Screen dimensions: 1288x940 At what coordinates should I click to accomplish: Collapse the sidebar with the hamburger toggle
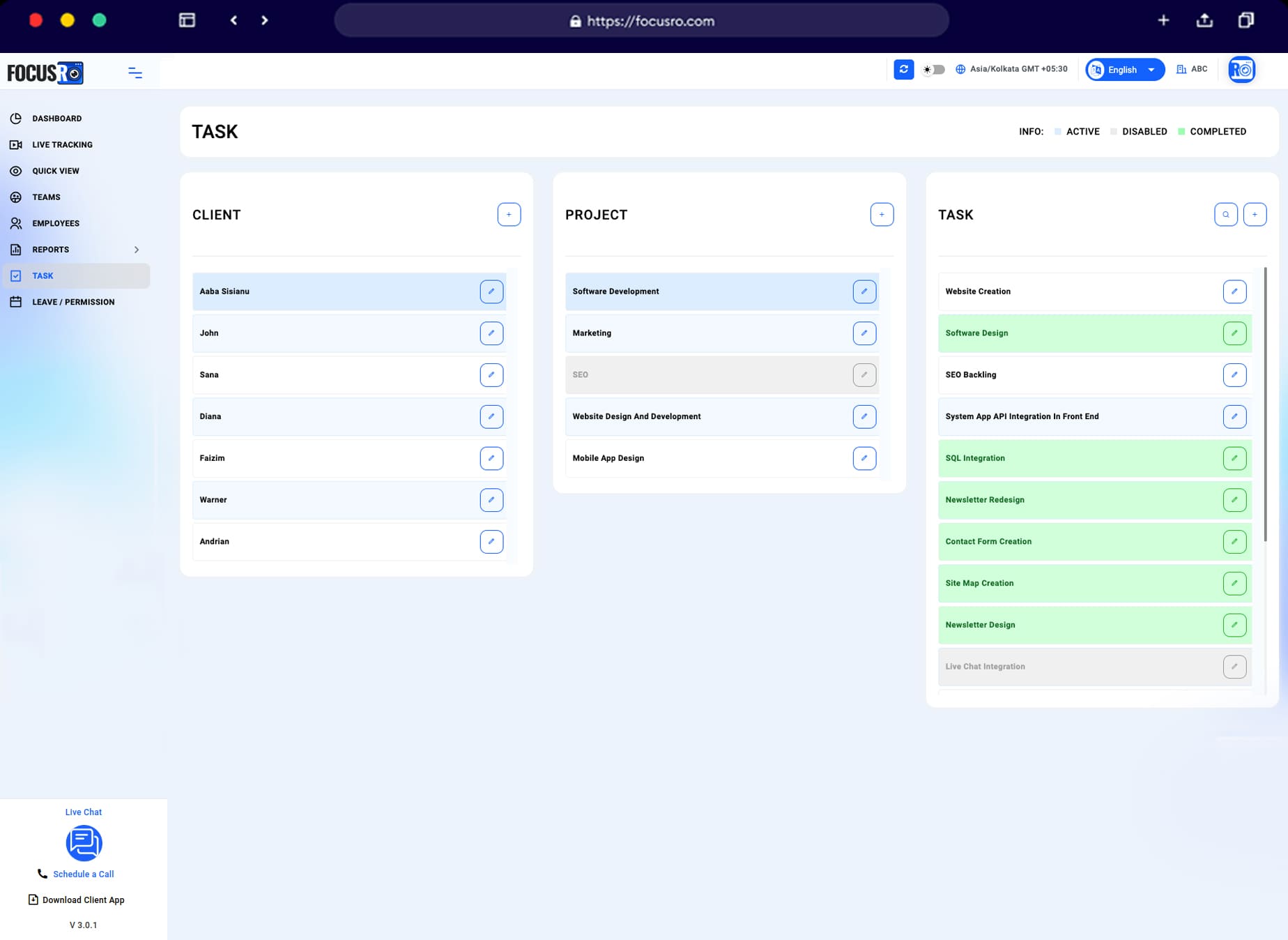pyautogui.click(x=135, y=72)
